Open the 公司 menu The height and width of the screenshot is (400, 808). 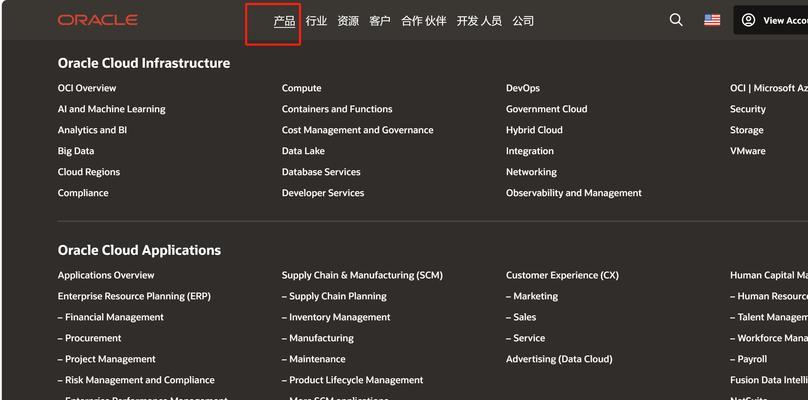click(523, 21)
